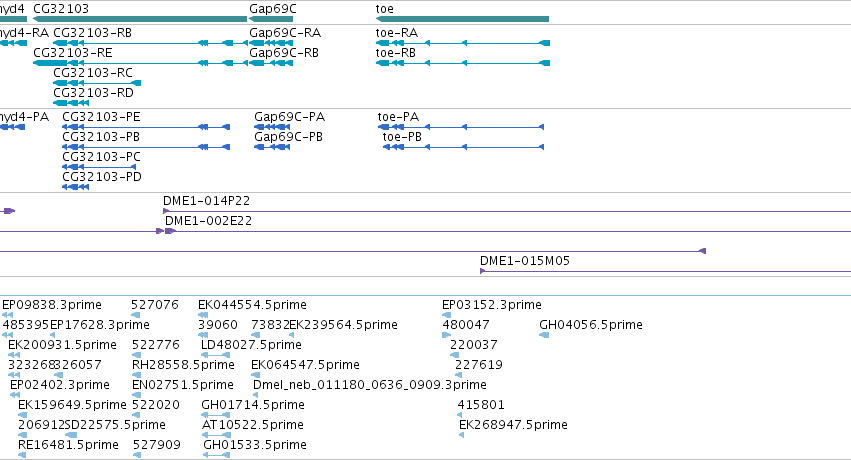Click the Gap69C-PB protein glyph

point(272,147)
